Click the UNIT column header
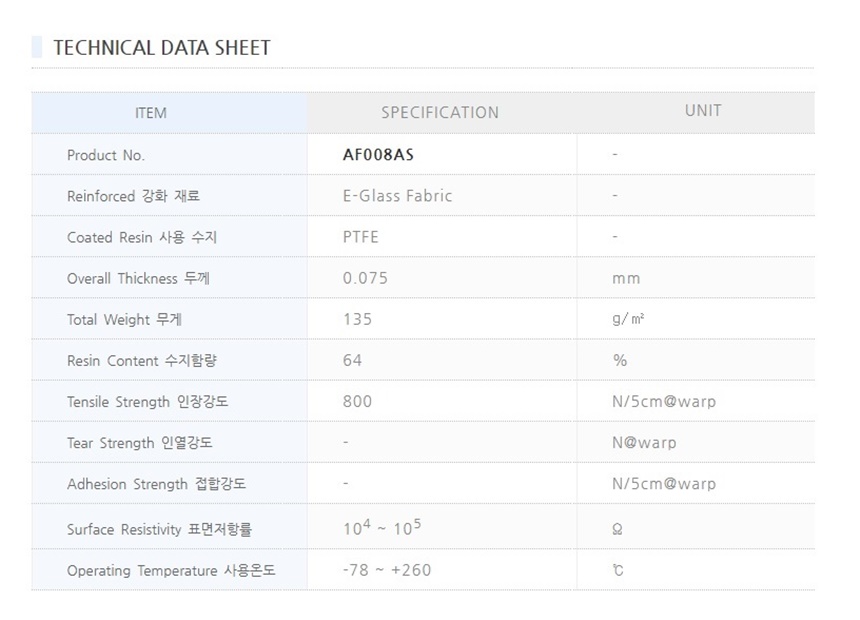The width and height of the screenshot is (860, 620). (703, 111)
